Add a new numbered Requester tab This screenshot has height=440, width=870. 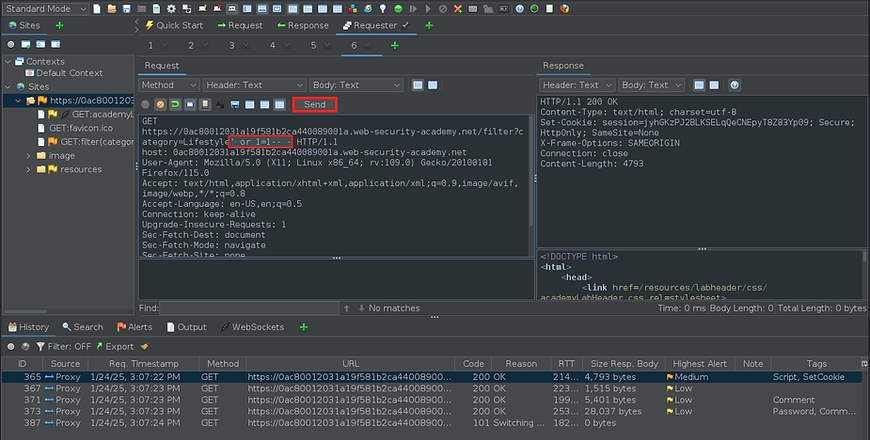pos(394,45)
